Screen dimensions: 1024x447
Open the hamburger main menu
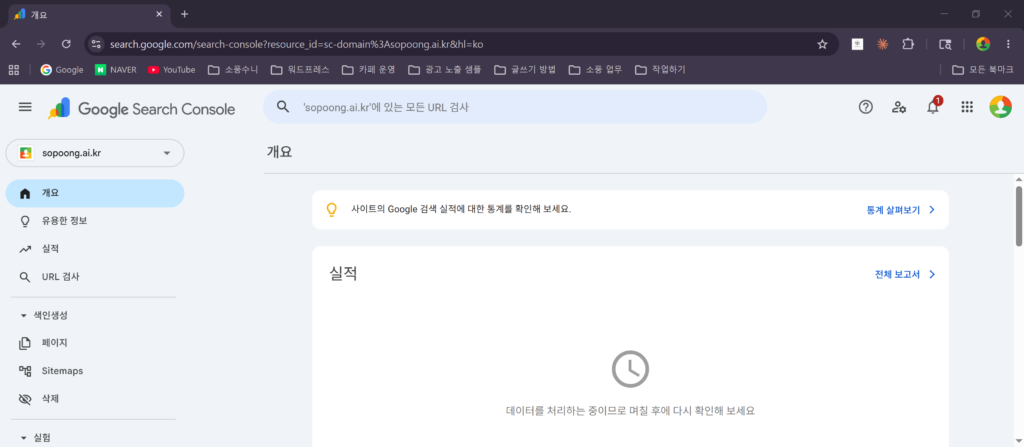(x=25, y=107)
